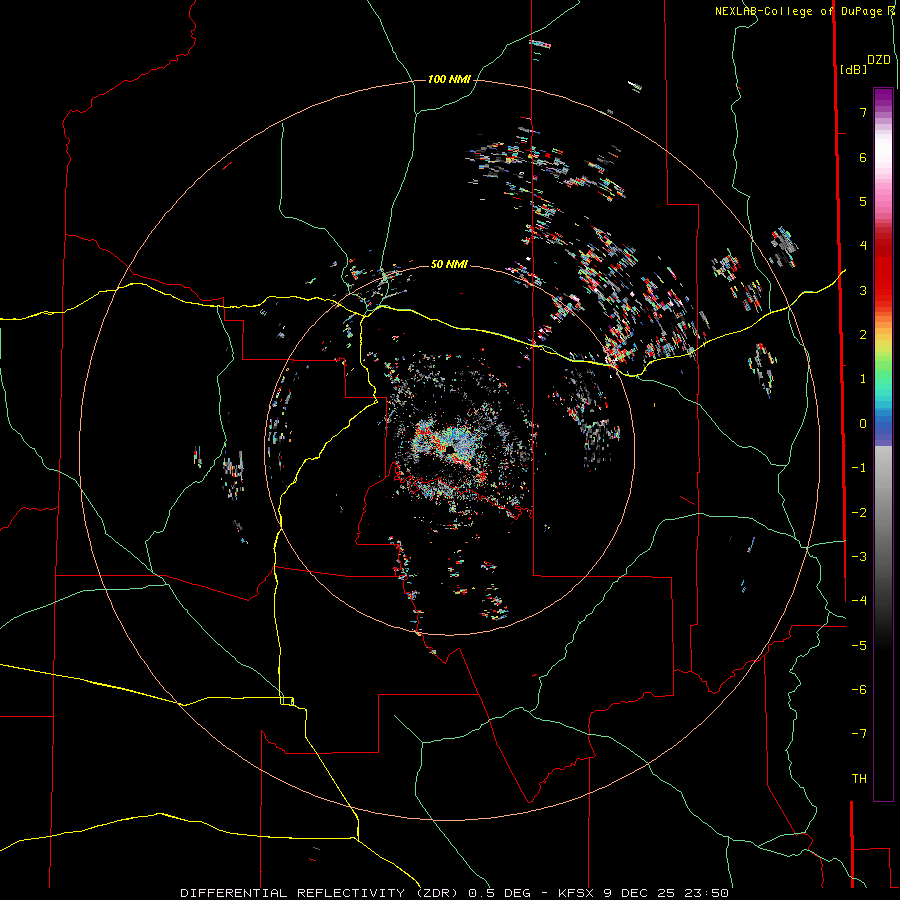Click the 0 value on the color scale
The height and width of the screenshot is (900, 900).
(x=863, y=424)
